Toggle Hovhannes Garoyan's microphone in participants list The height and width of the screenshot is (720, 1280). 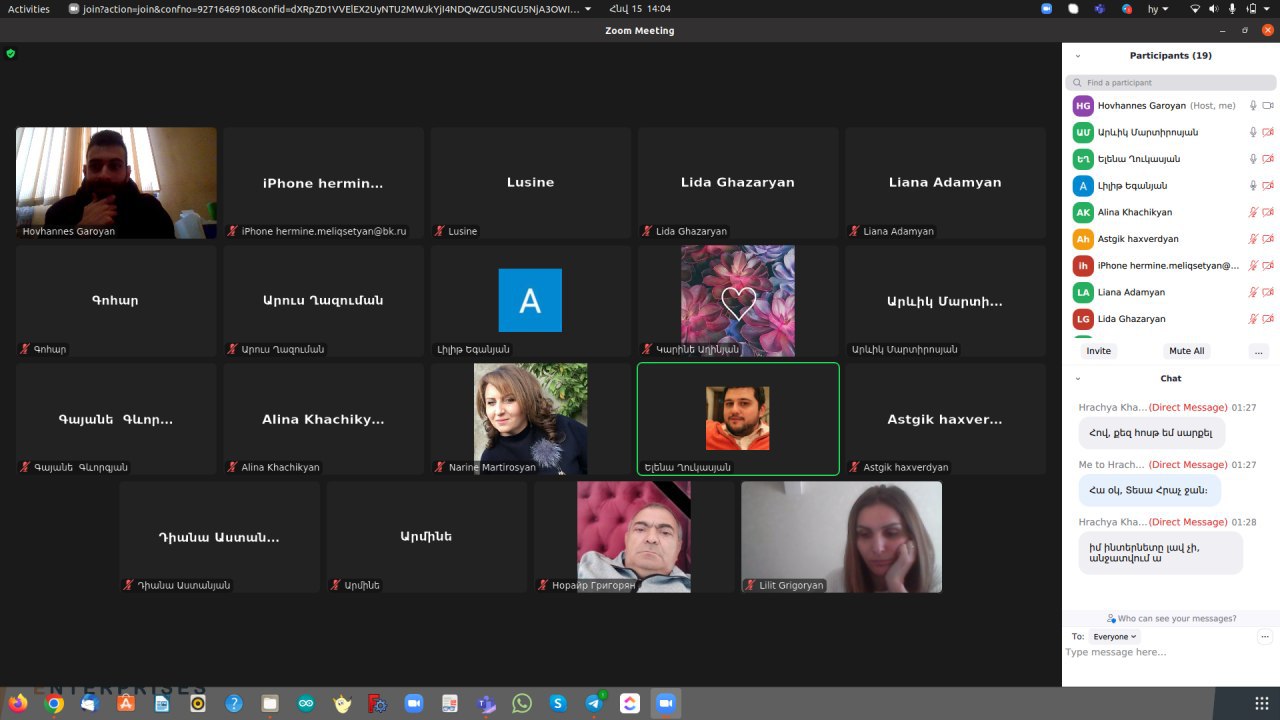1253,105
